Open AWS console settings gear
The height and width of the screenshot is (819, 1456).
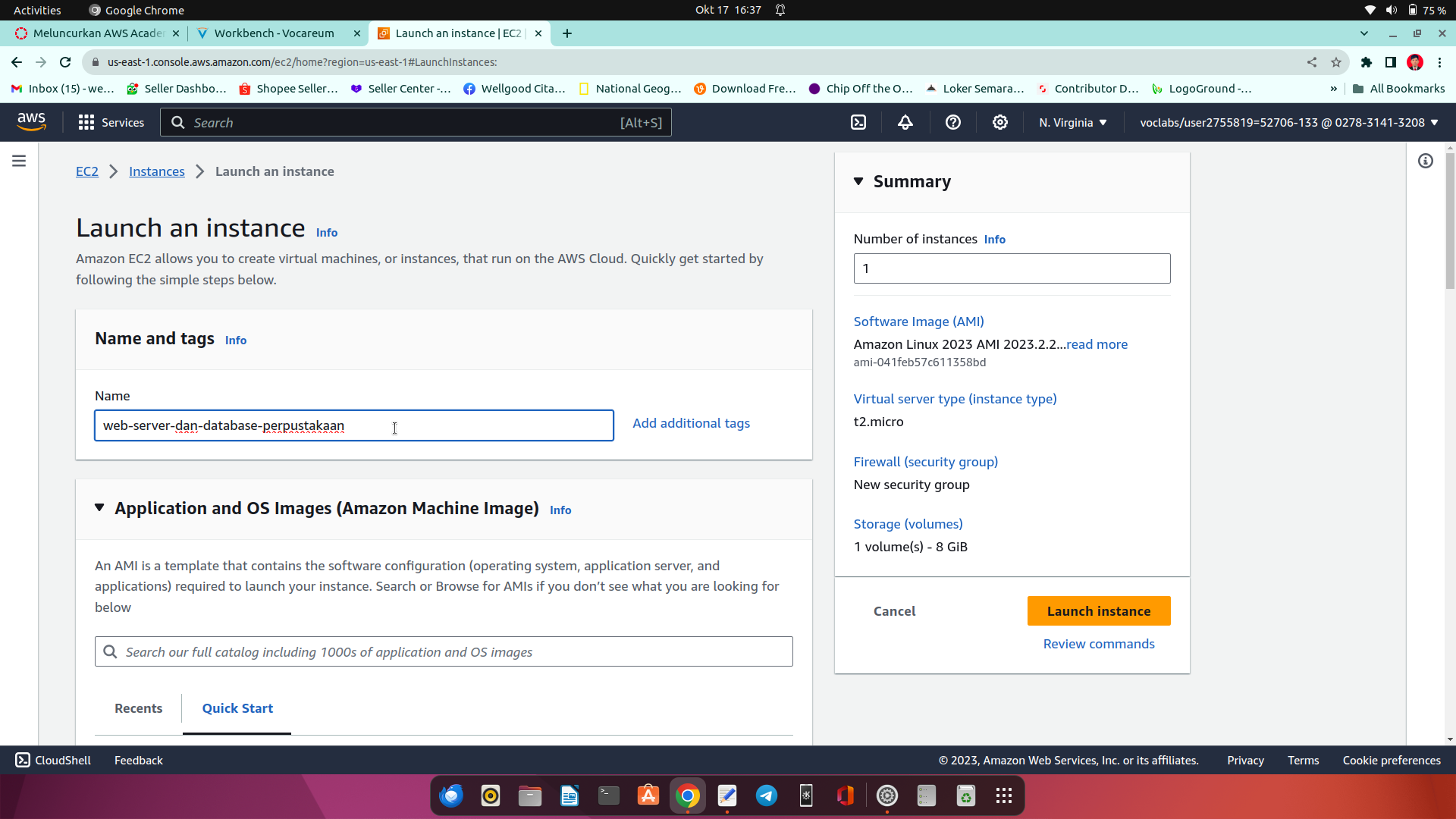[x=1000, y=123]
